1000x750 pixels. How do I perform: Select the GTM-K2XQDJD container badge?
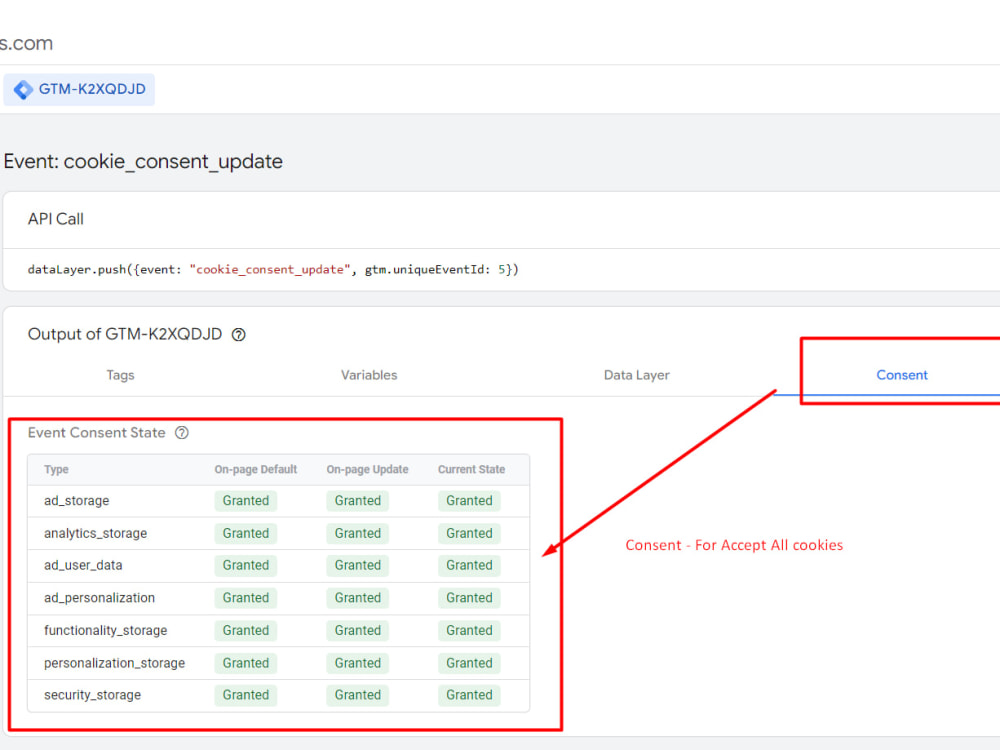[79, 89]
